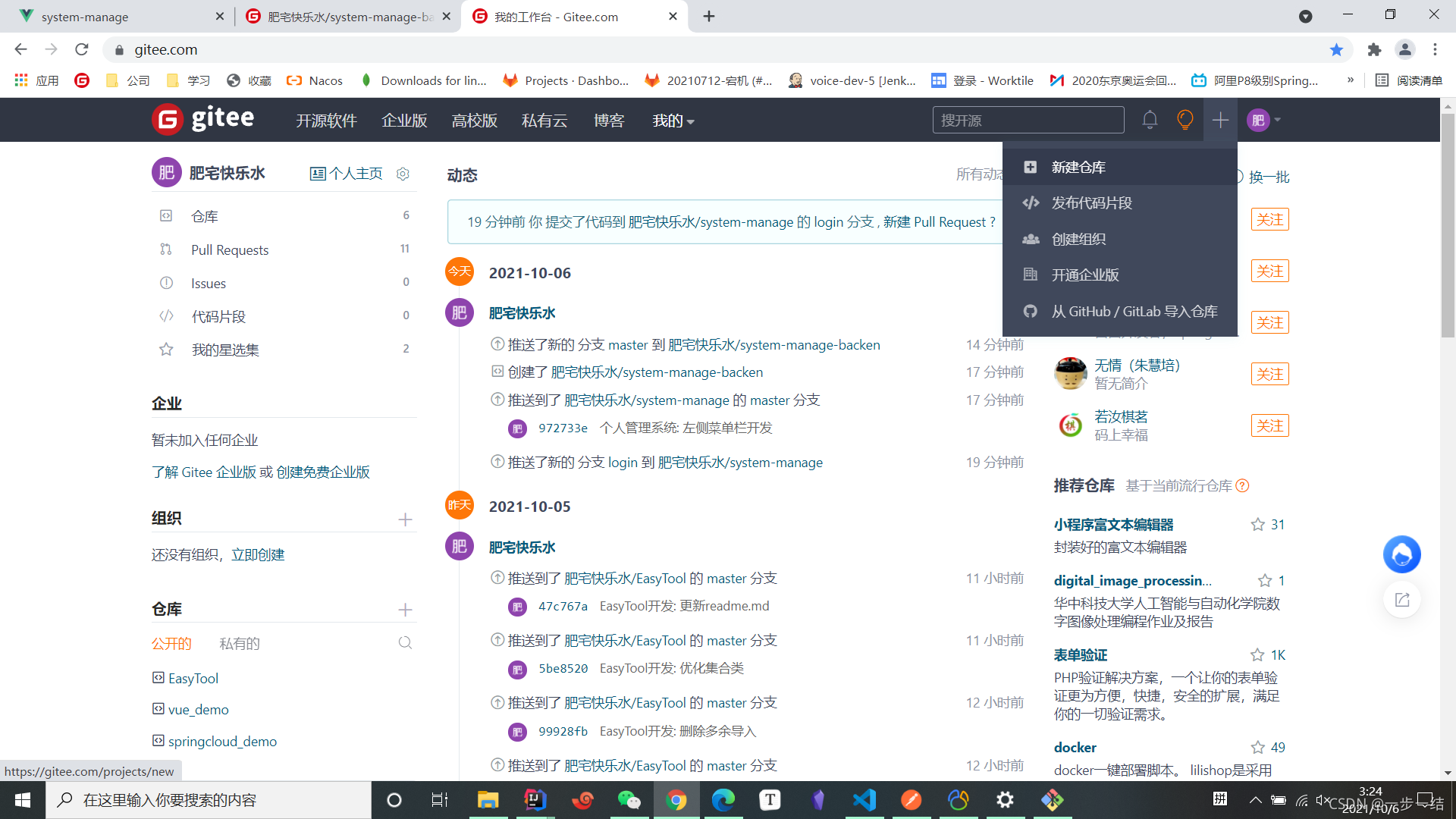Click the plus icon next to 仓库 heading
The height and width of the screenshot is (819, 1456).
pos(406,610)
